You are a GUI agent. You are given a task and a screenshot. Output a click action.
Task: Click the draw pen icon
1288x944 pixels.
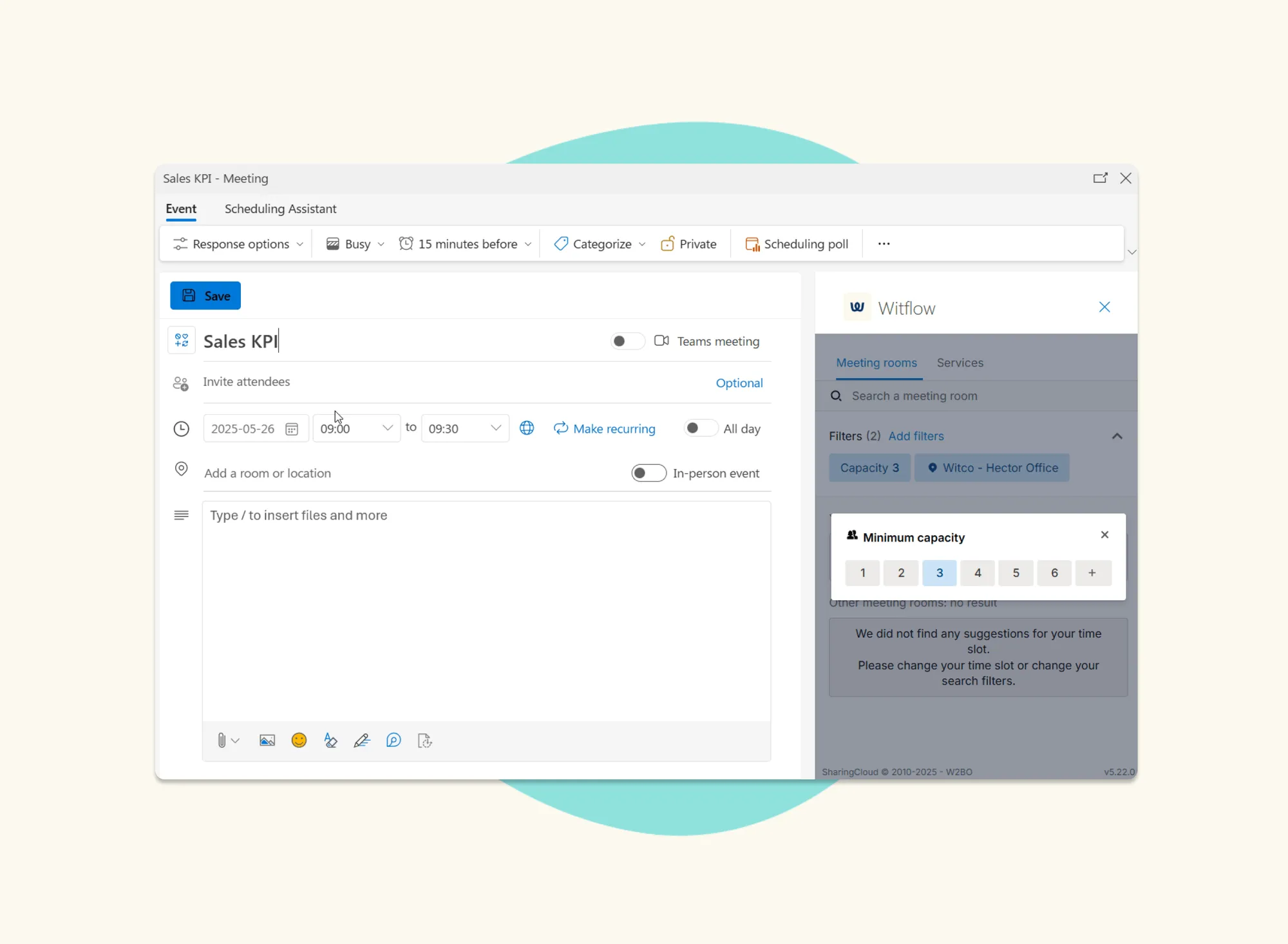tap(362, 741)
